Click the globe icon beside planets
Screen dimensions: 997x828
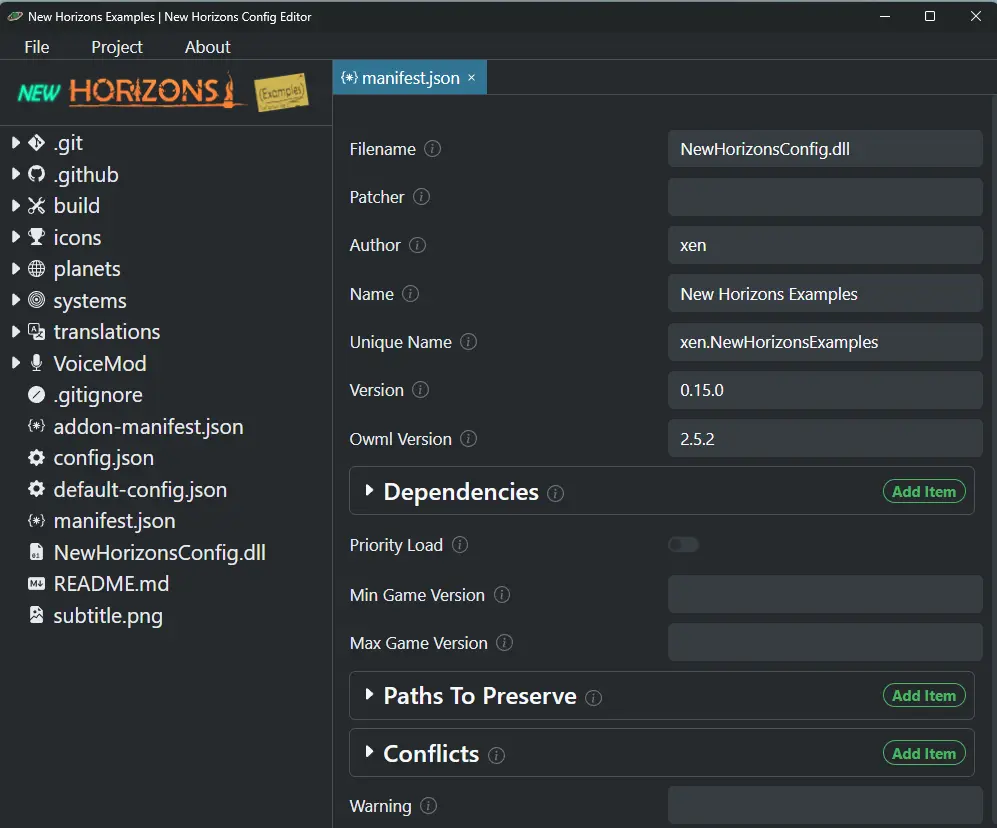pyautogui.click(x=34, y=268)
